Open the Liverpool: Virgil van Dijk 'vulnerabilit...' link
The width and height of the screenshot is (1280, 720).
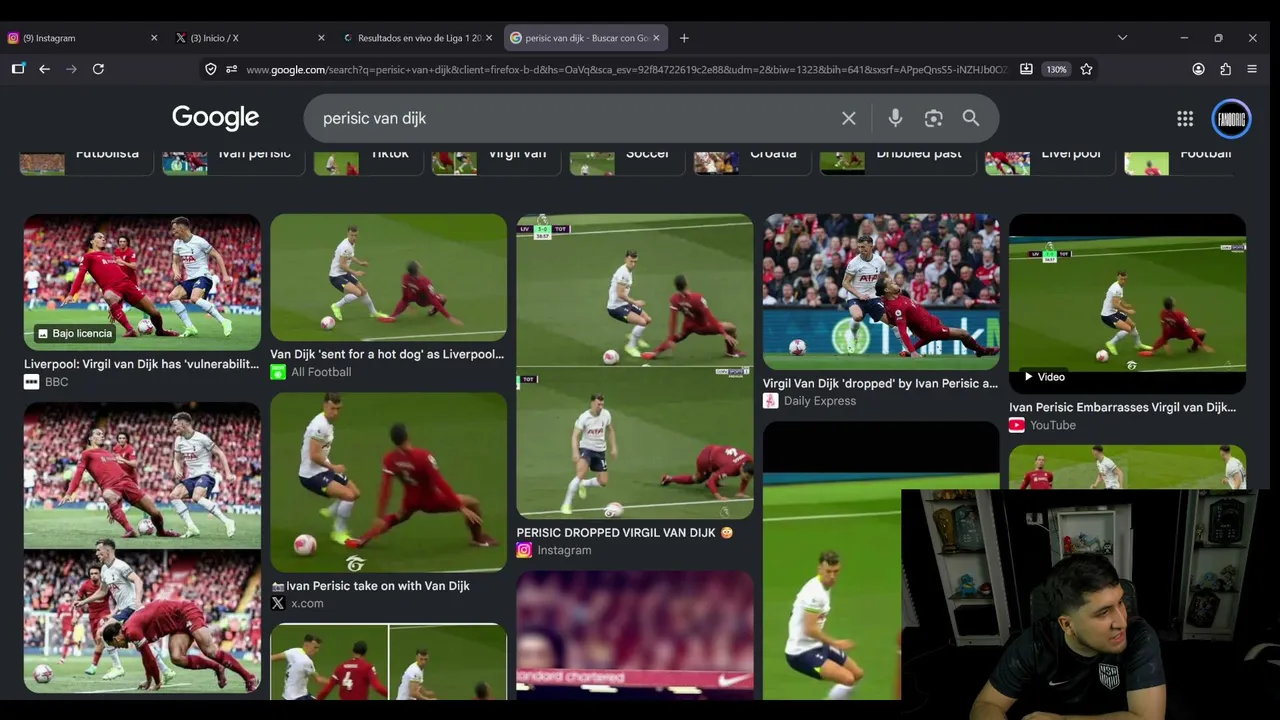[x=142, y=364]
